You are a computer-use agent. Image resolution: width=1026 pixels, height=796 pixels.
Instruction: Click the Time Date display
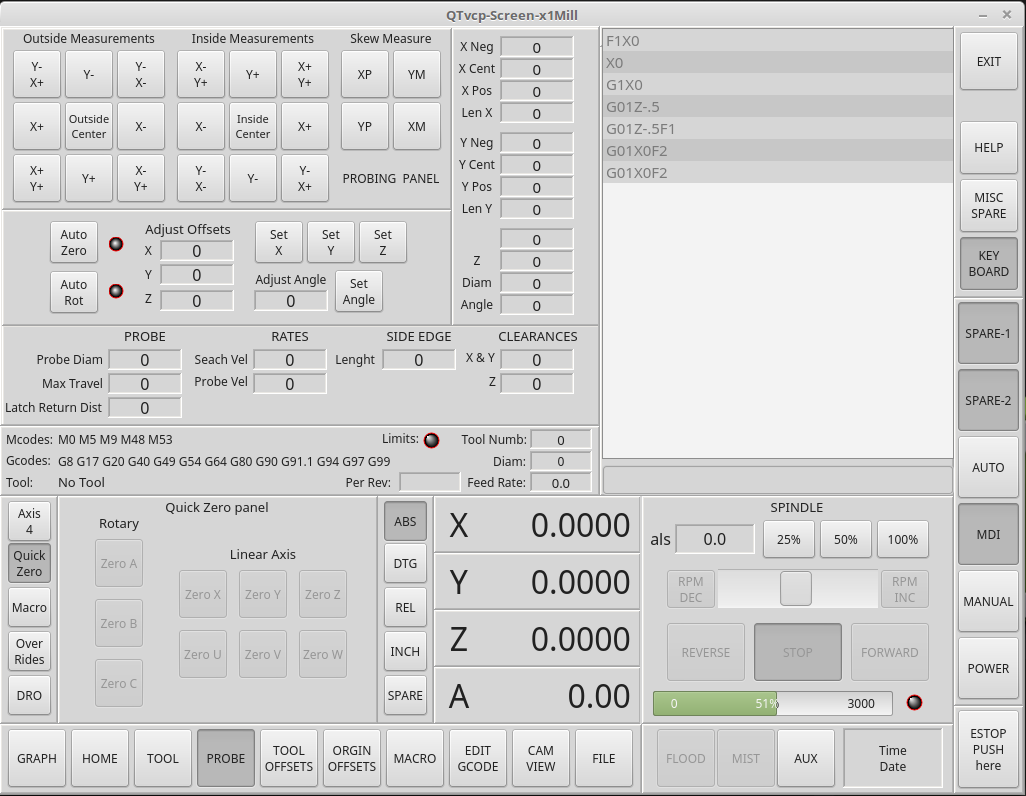coord(893,759)
